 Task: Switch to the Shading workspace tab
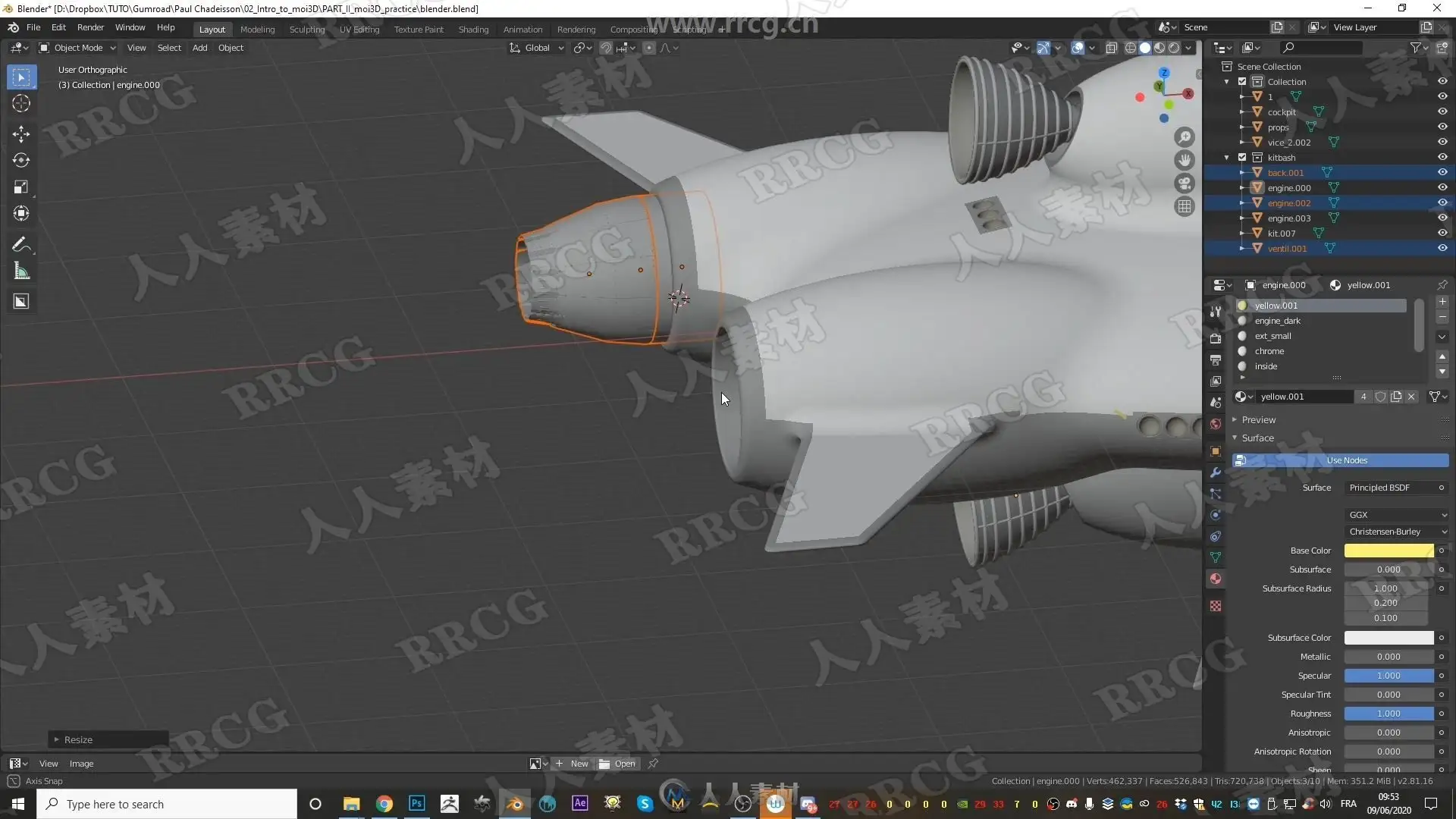(473, 30)
